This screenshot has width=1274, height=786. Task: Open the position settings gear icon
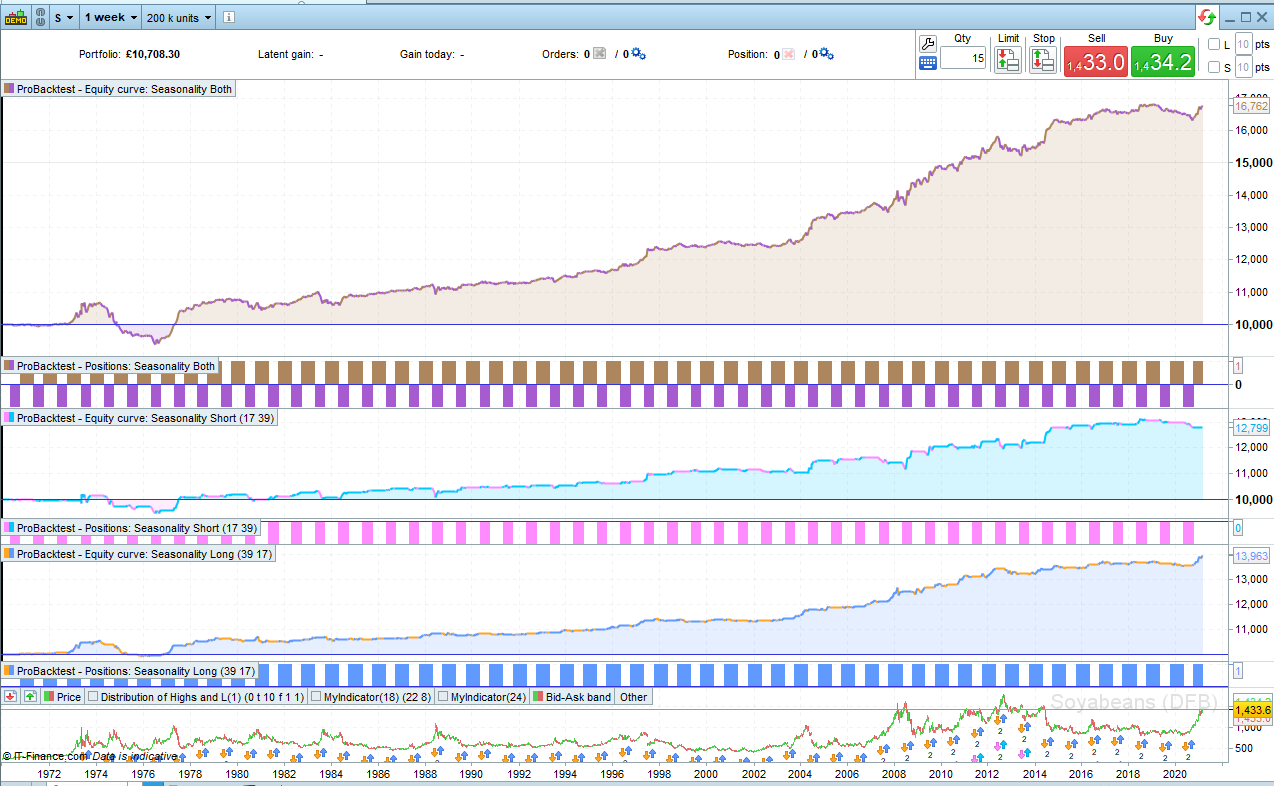pyautogui.click(x=826, y=54)
